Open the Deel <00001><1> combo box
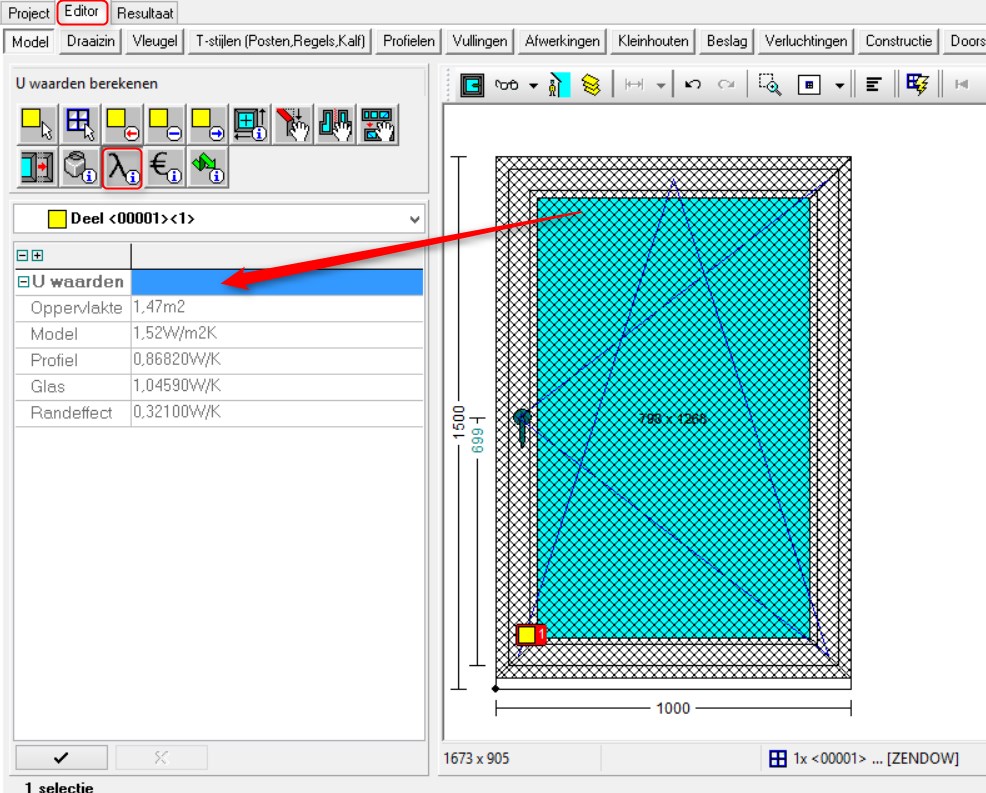 coord(219,219)
